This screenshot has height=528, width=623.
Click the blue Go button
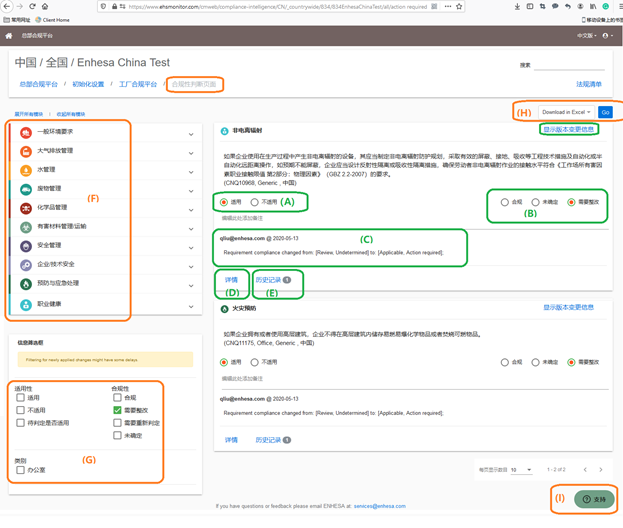[605, 112]
